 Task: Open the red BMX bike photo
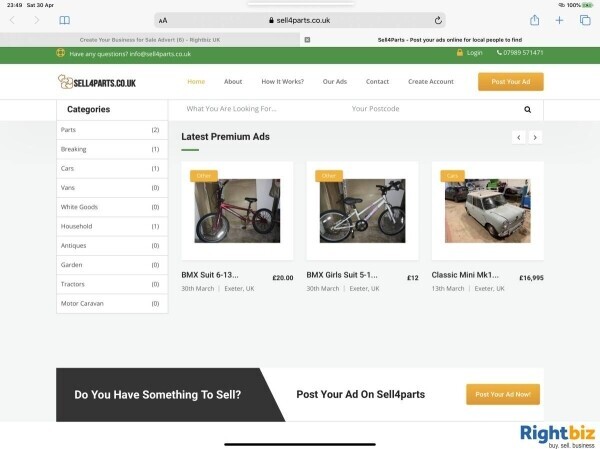point(237,211)
